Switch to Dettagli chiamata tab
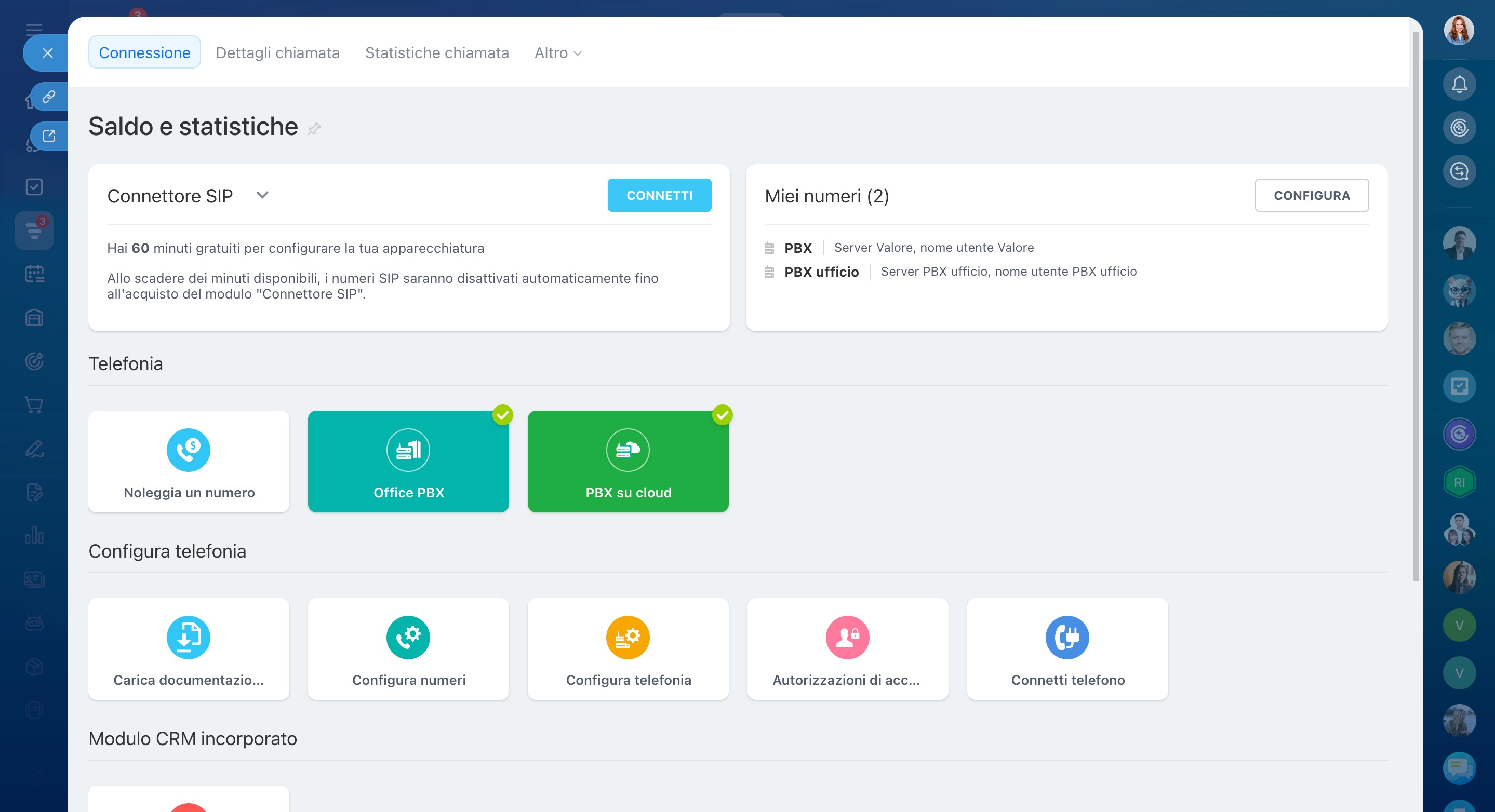This screenshot has width=1495, height=812. pos(277,53)
